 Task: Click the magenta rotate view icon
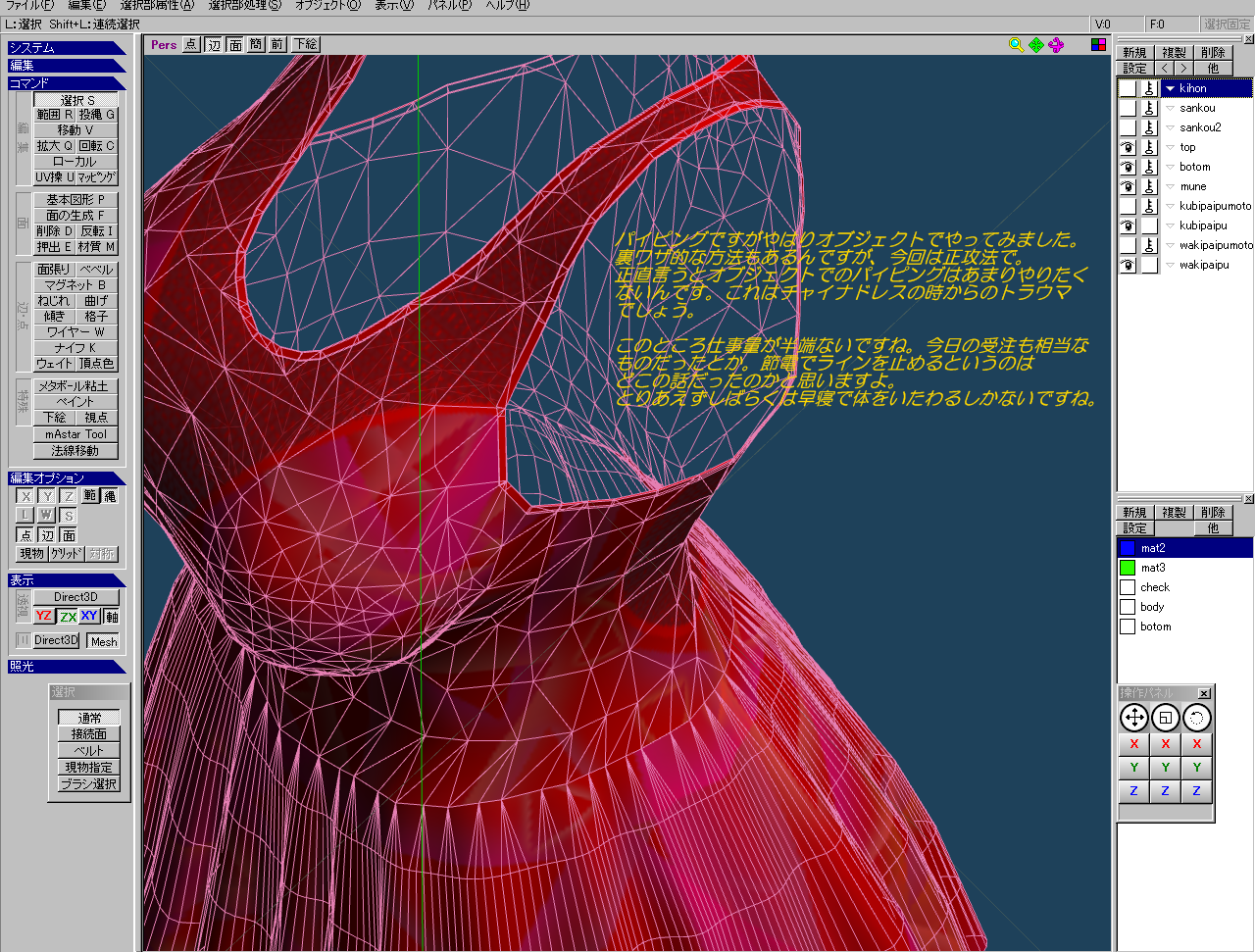(1056, 45)
